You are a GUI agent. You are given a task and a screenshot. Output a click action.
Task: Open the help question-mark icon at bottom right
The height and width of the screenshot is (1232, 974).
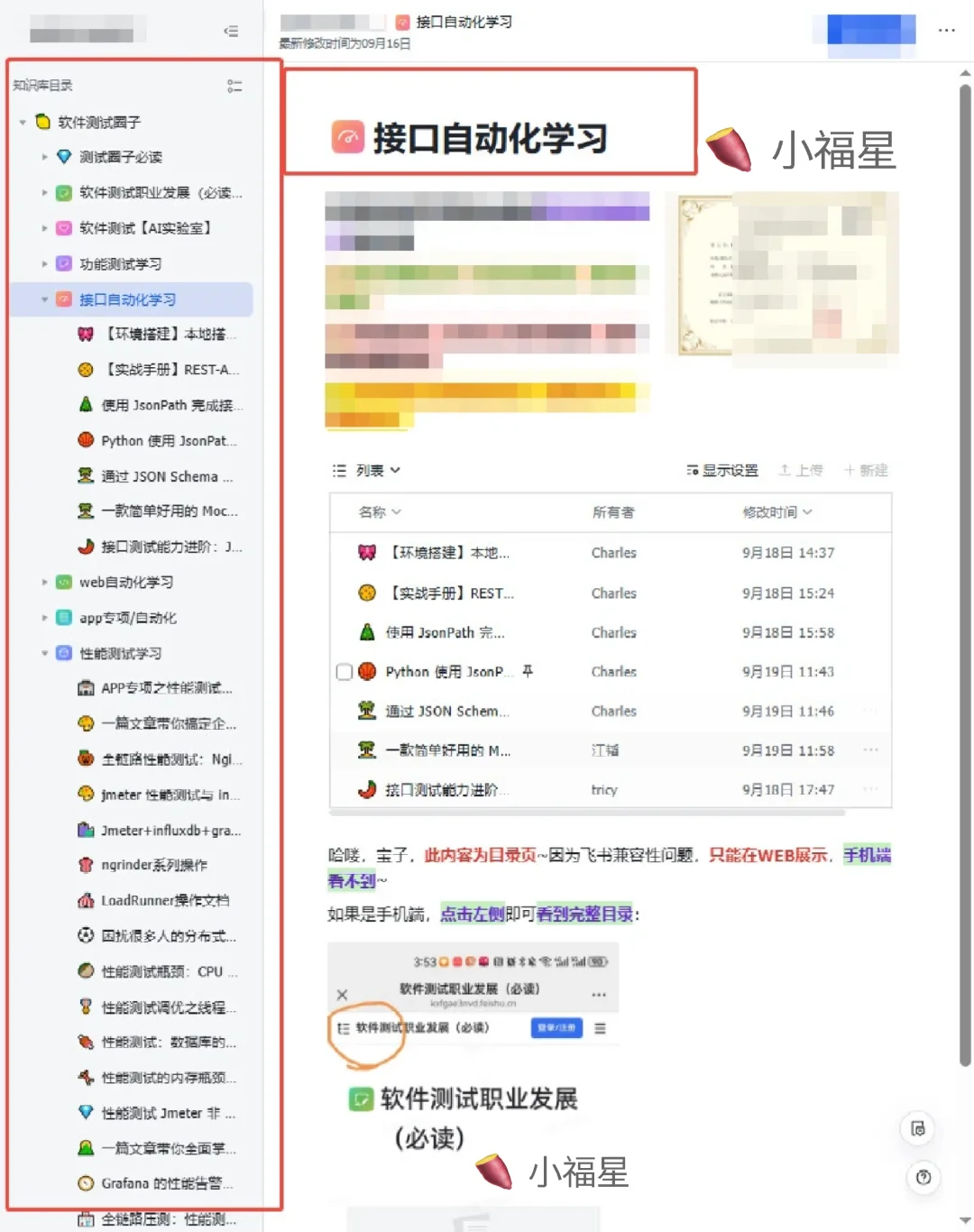point(922,1177)
